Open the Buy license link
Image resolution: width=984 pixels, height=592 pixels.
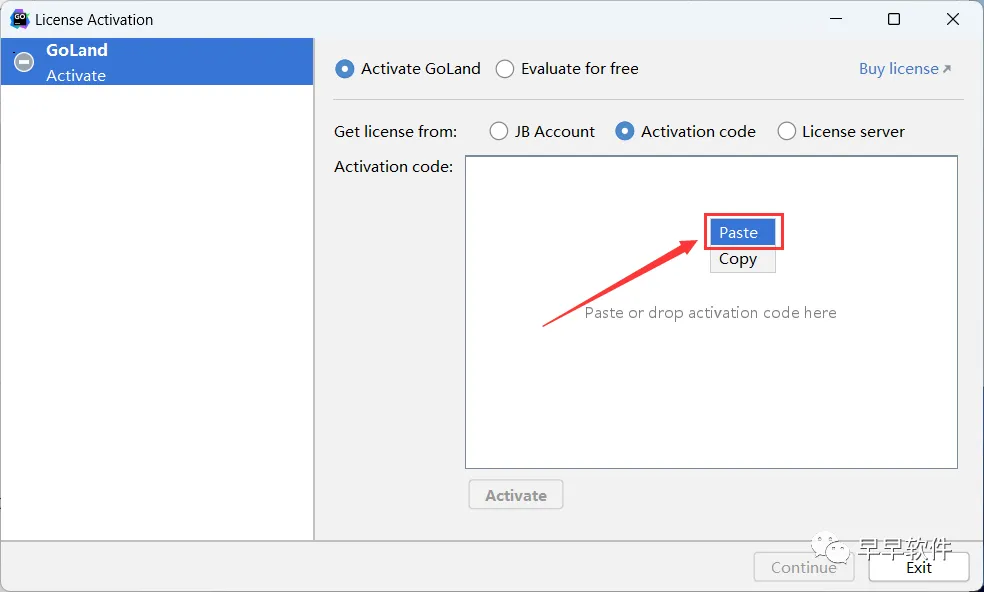click(x=905, y=68)
